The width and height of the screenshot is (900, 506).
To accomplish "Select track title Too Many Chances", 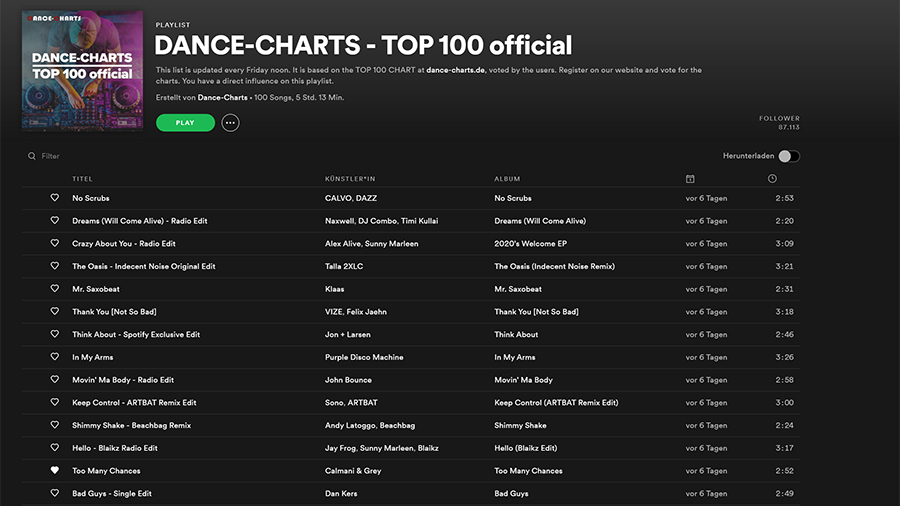I will [106, 470].
